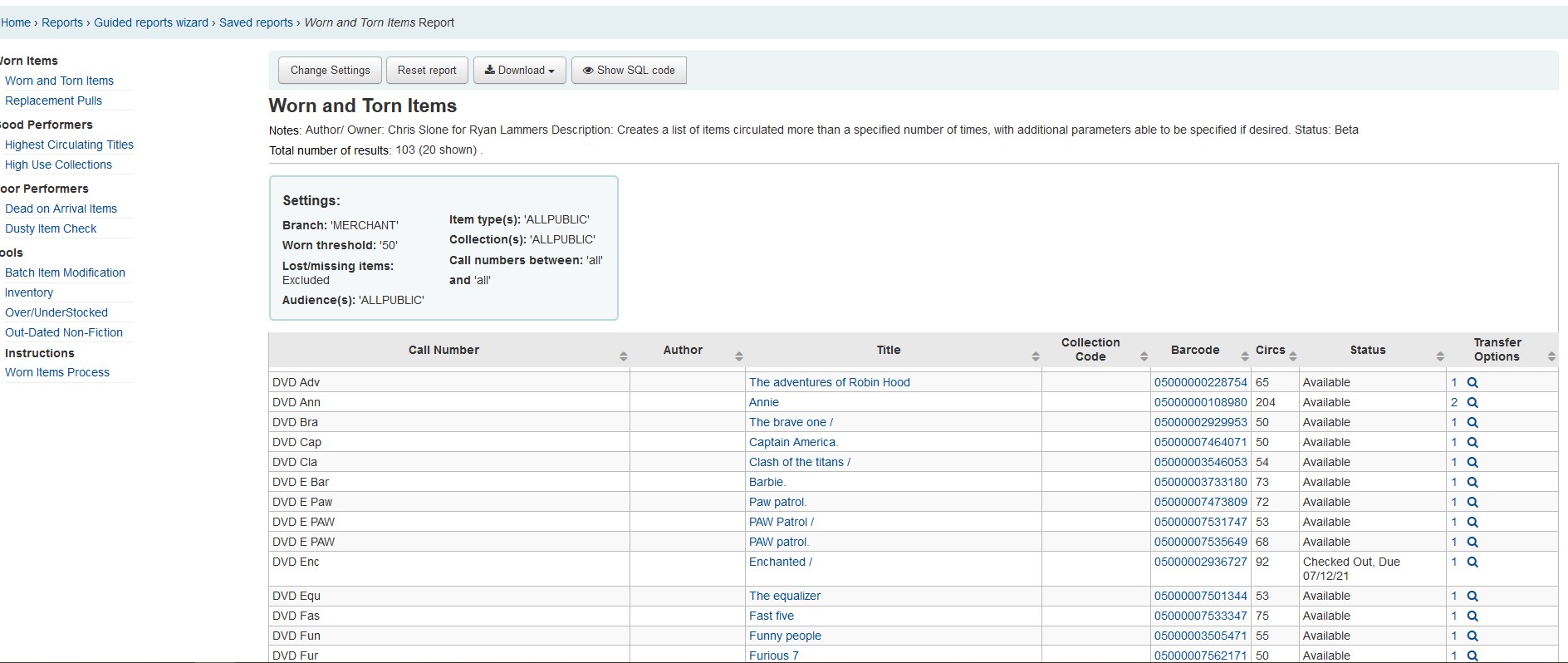Open Over/UnderStocked link

pyautogui.click(x=56, y=312)
